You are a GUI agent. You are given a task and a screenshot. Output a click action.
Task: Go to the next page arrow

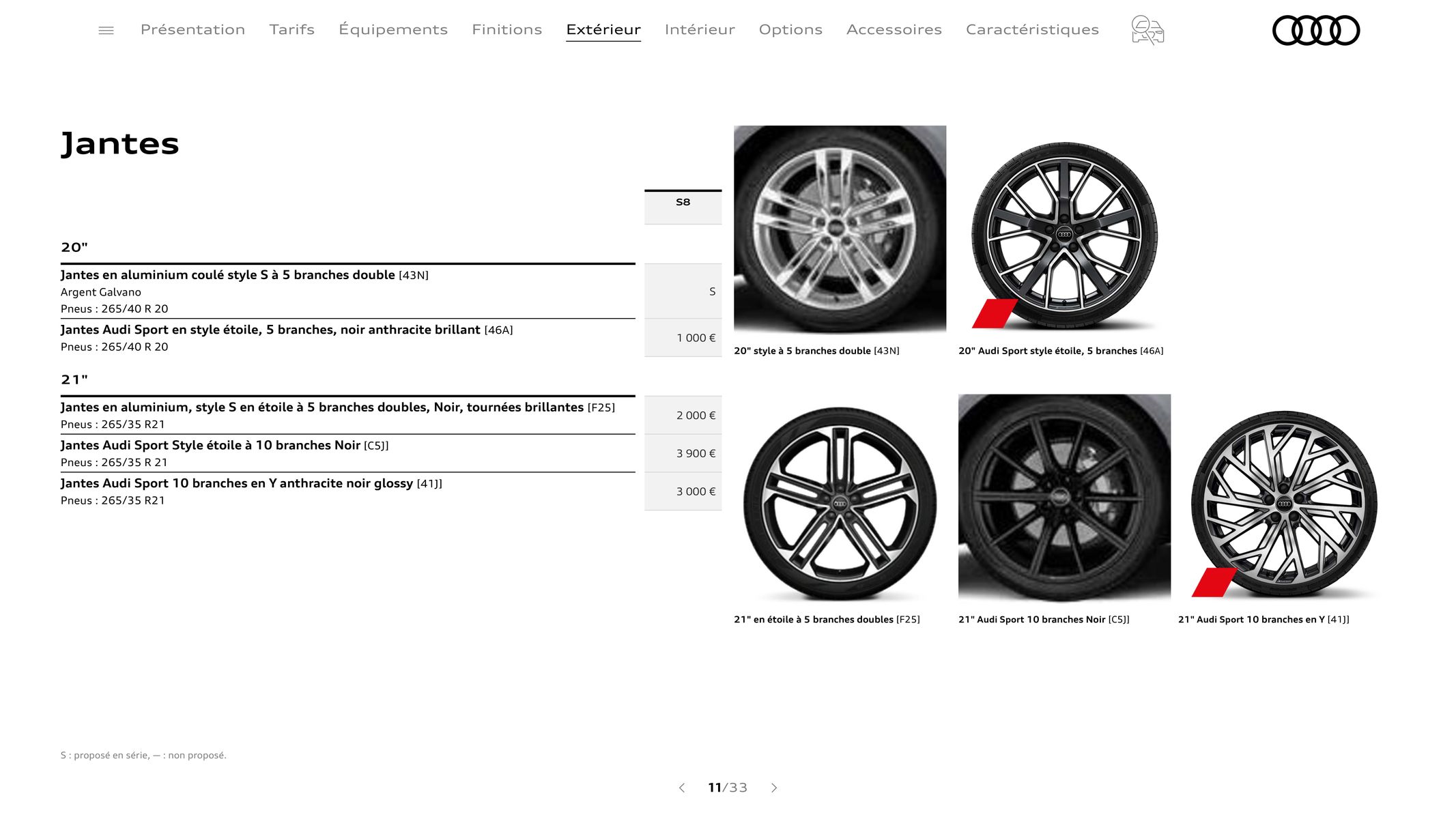tap(774, 788)
